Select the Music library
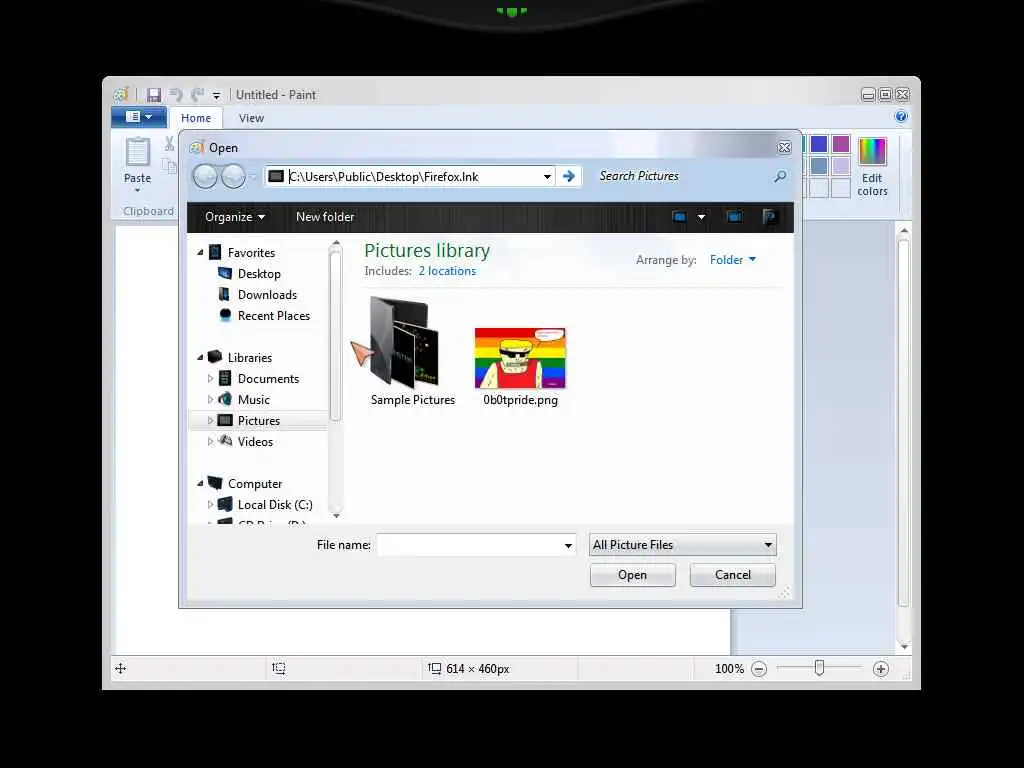Image resolution: width=1024 pixels, height=768 pixels. pyautogui.click(x=254, y=400)
